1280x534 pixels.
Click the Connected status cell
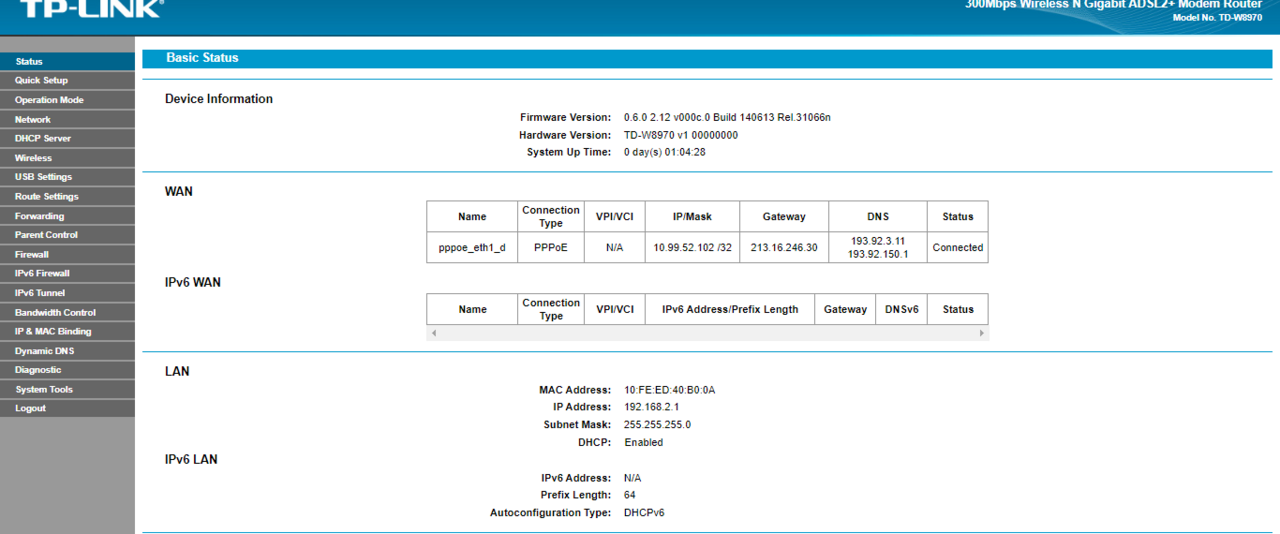point(958,248)
